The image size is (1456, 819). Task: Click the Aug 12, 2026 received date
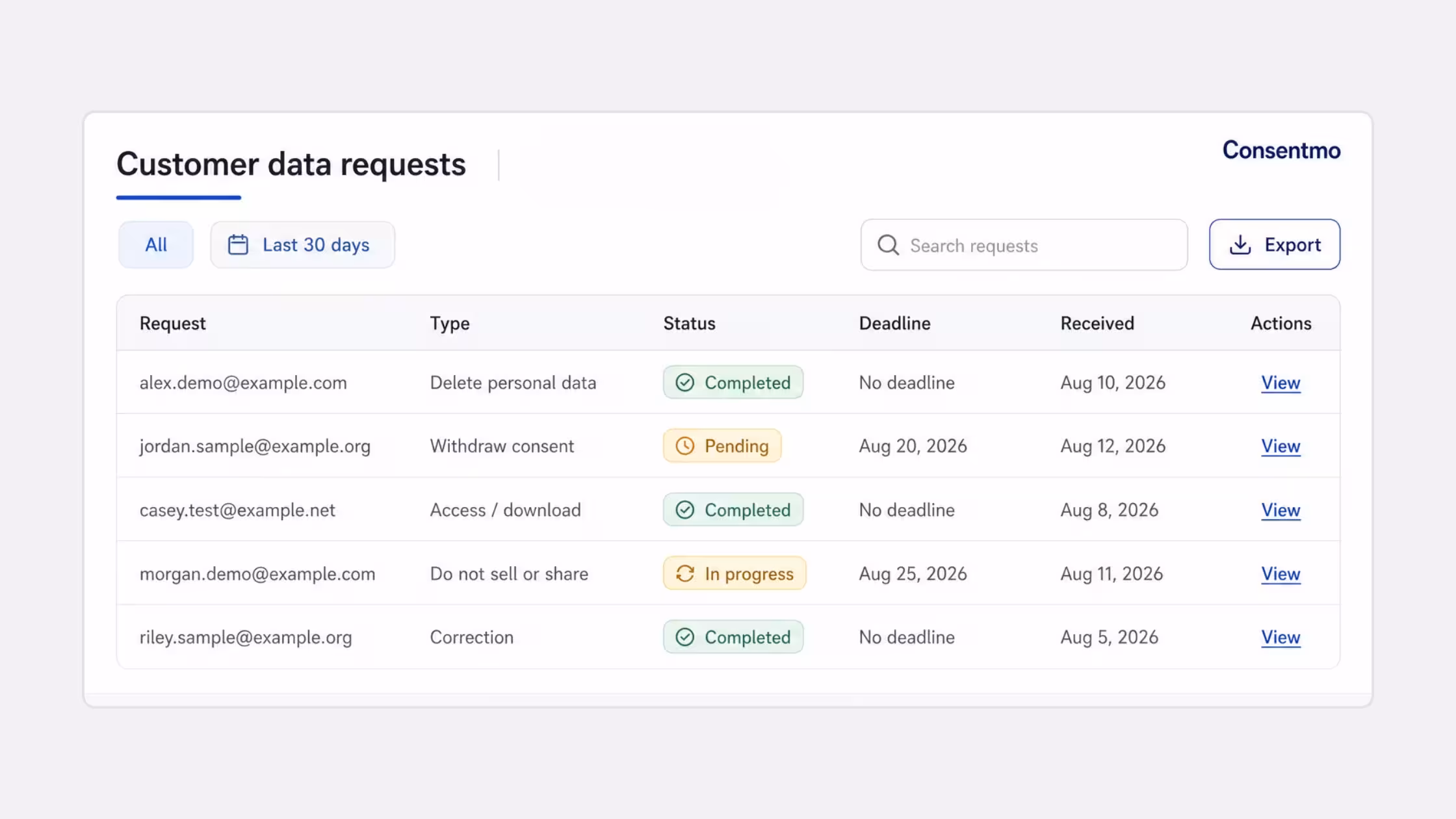click(1113, 447)
